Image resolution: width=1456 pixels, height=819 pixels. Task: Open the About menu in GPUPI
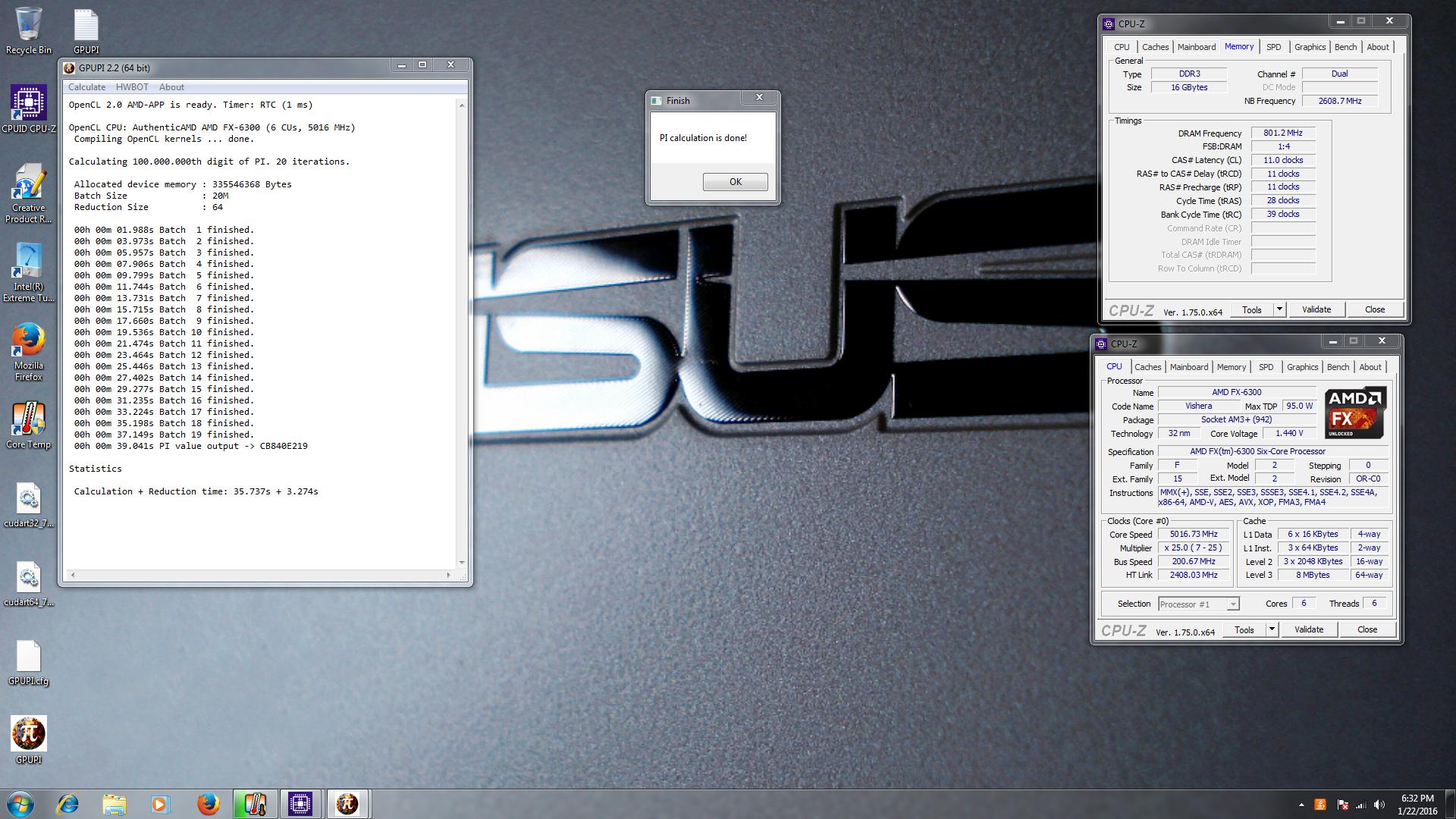171,87
